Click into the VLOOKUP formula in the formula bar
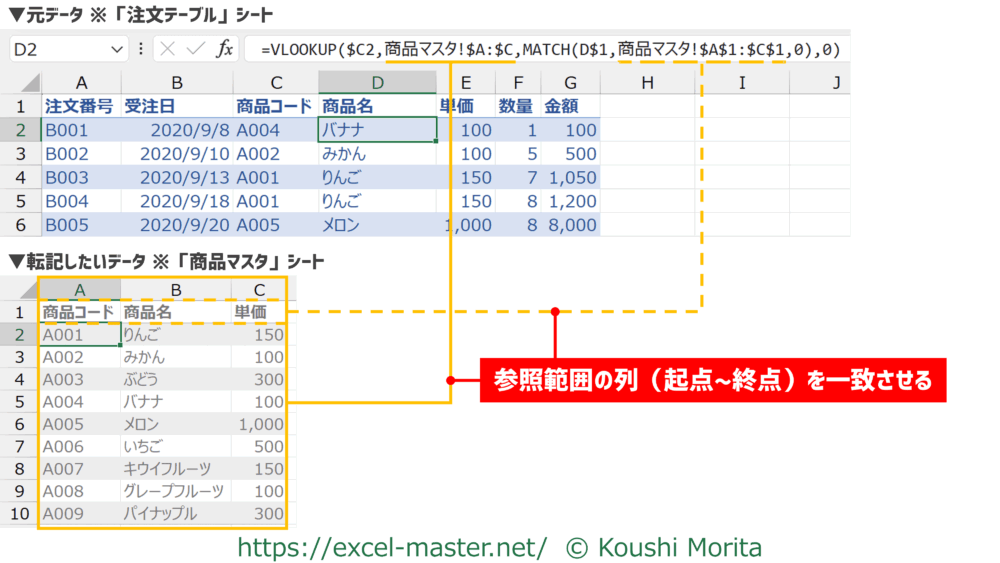The width and height of the screenshot is (1000, 563). [548, 49]
